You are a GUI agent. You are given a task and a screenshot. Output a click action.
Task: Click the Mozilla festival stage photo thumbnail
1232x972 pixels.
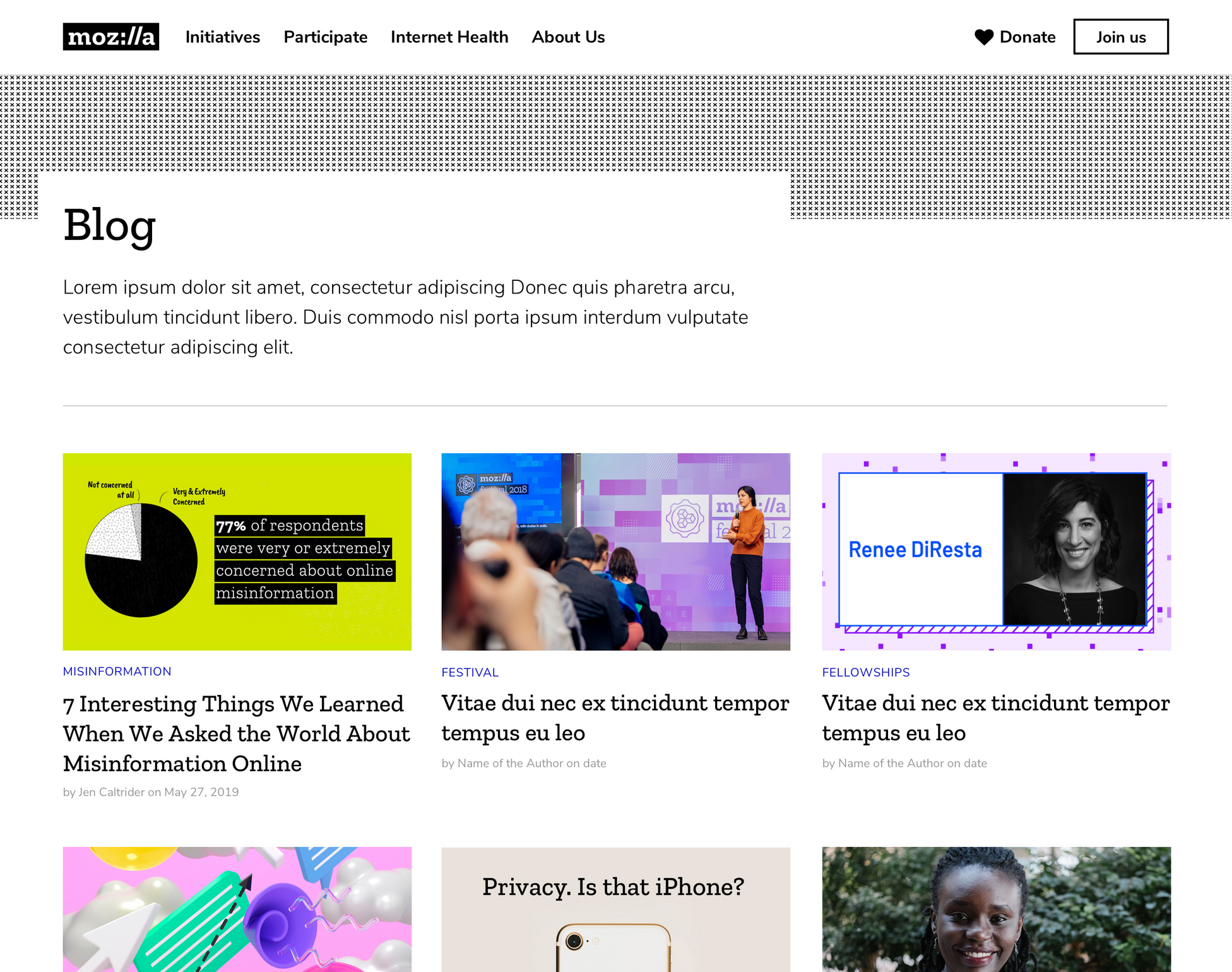point(616,552)
